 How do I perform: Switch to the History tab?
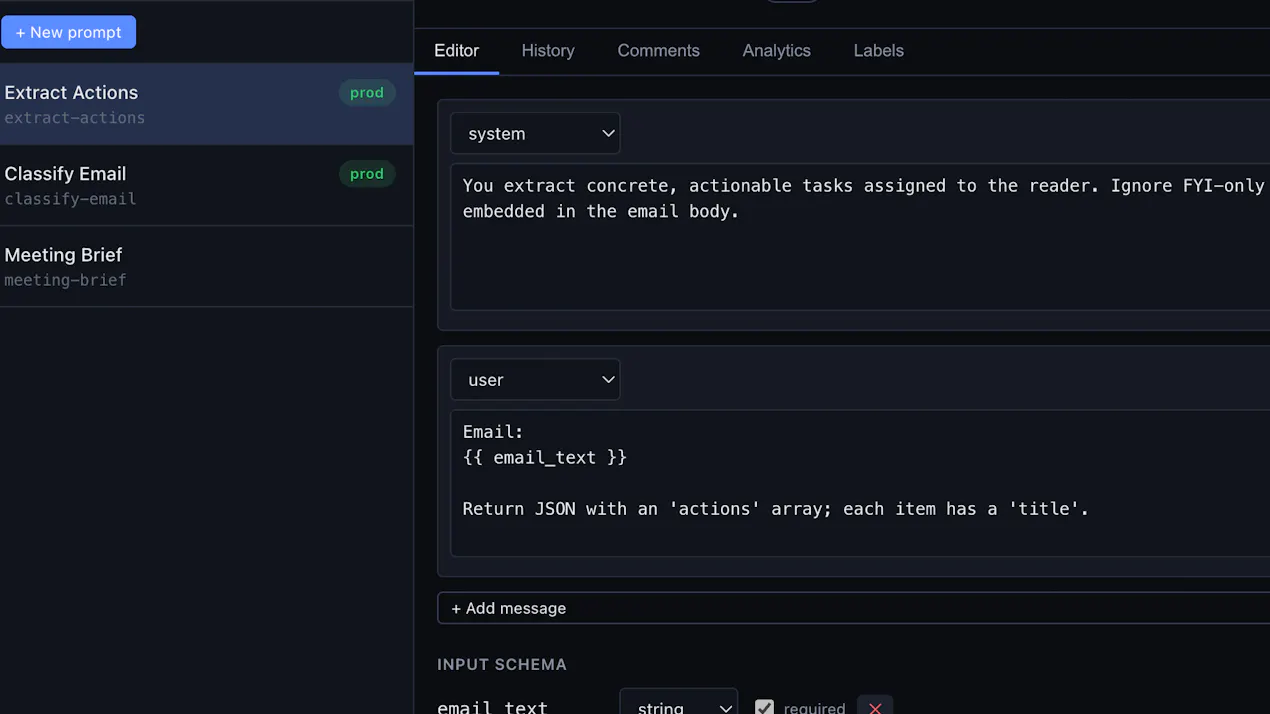[x=548, y=51]
